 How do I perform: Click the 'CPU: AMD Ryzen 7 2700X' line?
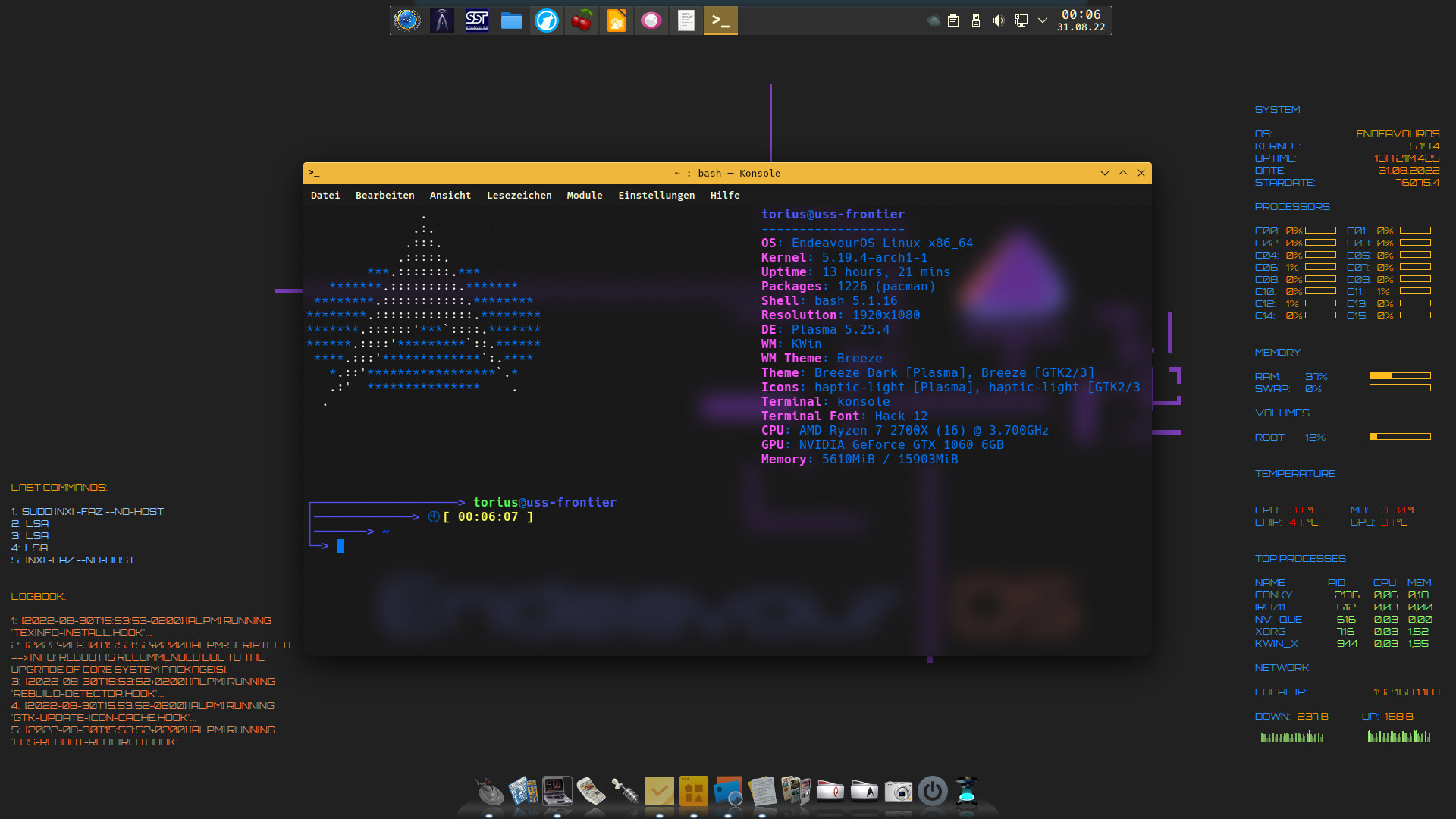pos(905,431)
